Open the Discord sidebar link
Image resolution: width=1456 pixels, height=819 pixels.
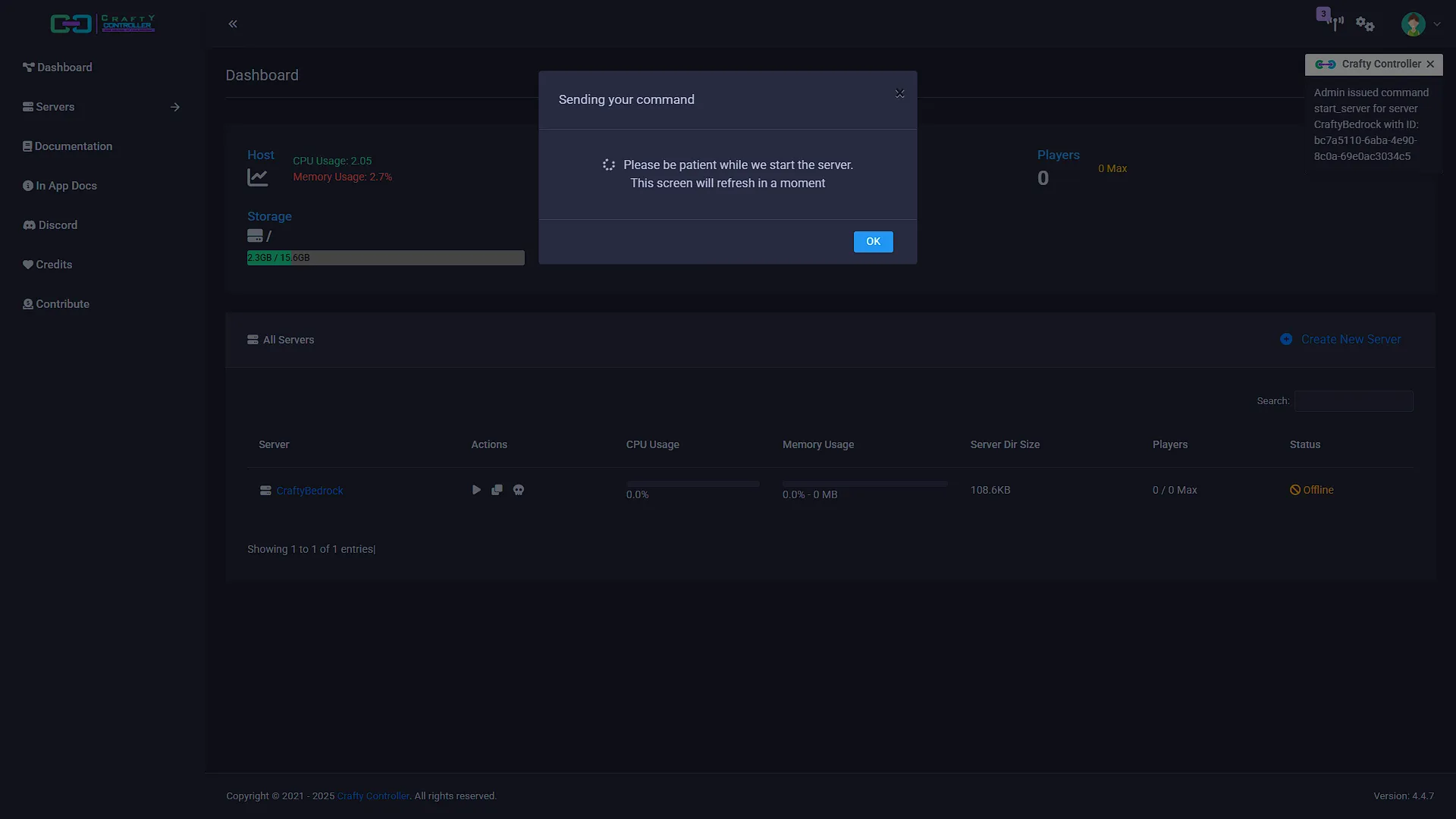click(50, 225)
